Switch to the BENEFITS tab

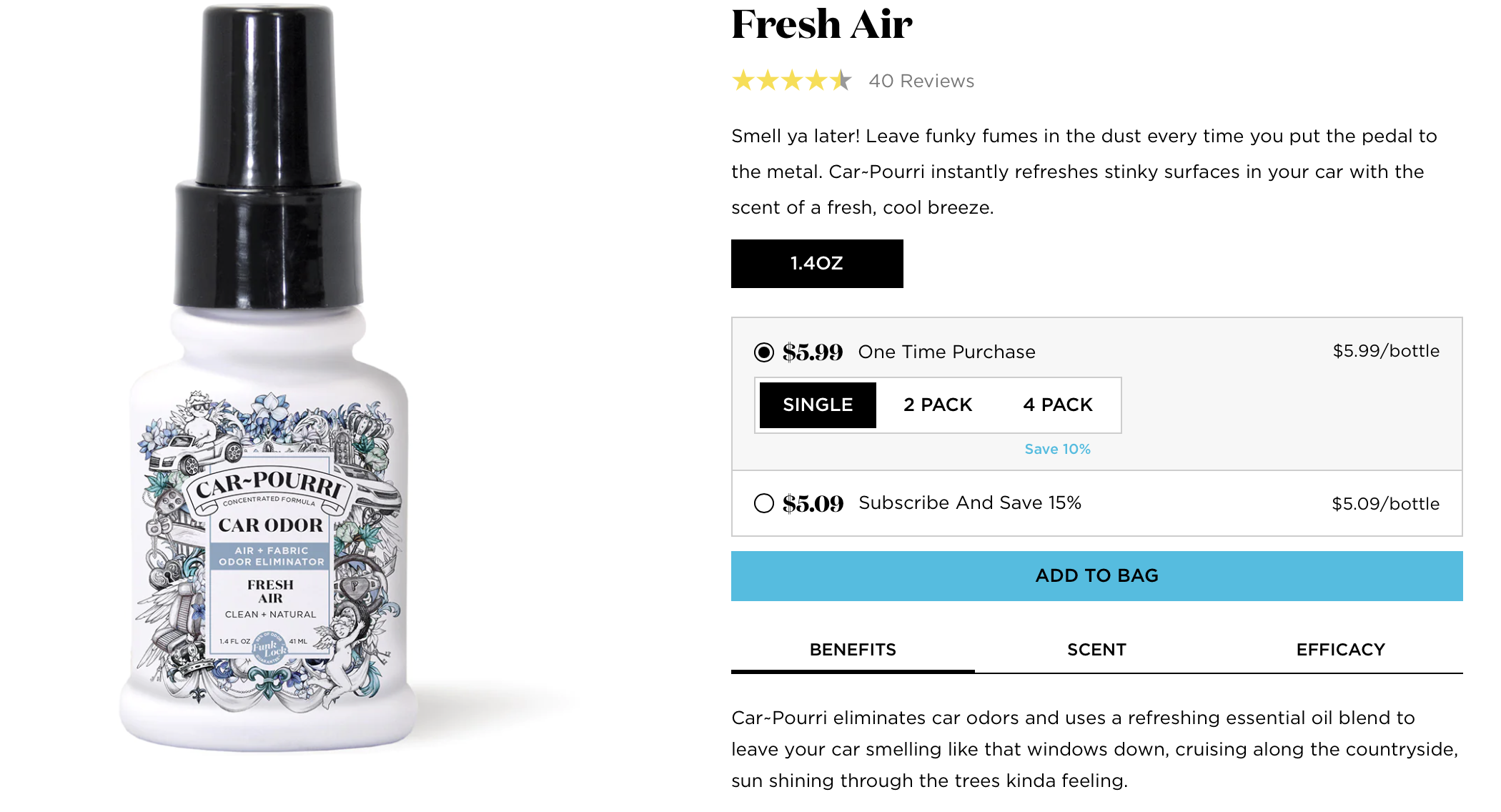(x=853, y=650)
